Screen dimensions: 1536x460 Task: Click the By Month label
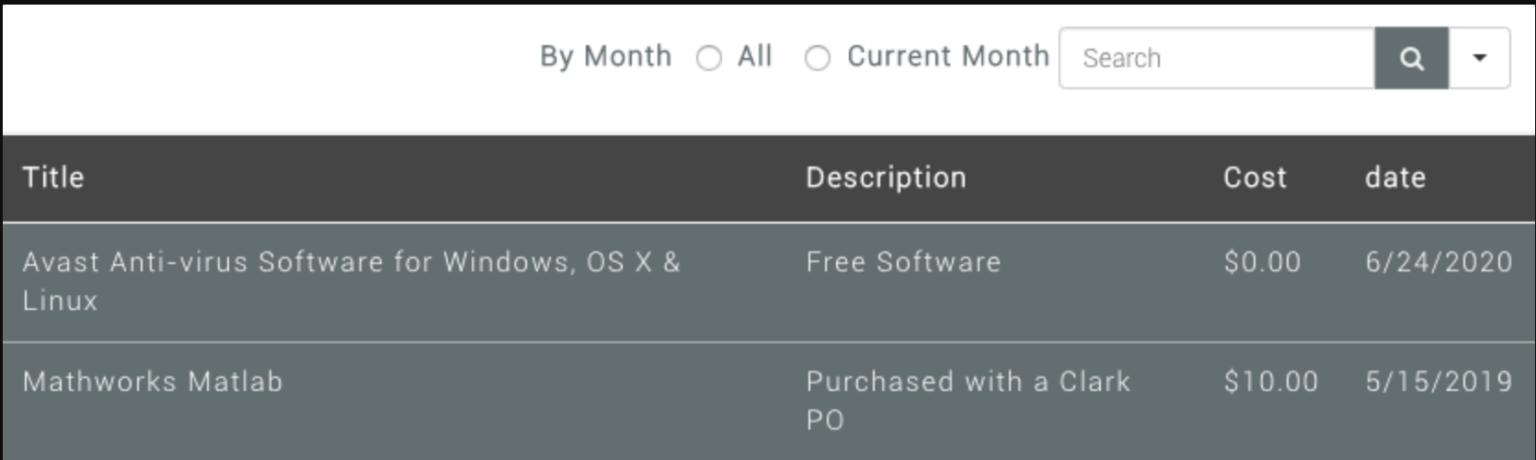(605, 57)
